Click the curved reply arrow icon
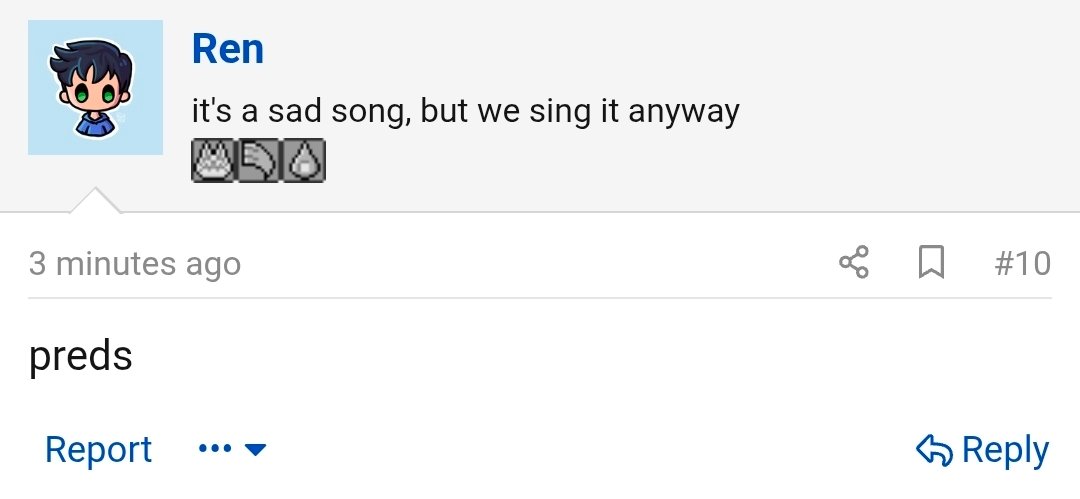 [934, 450]
